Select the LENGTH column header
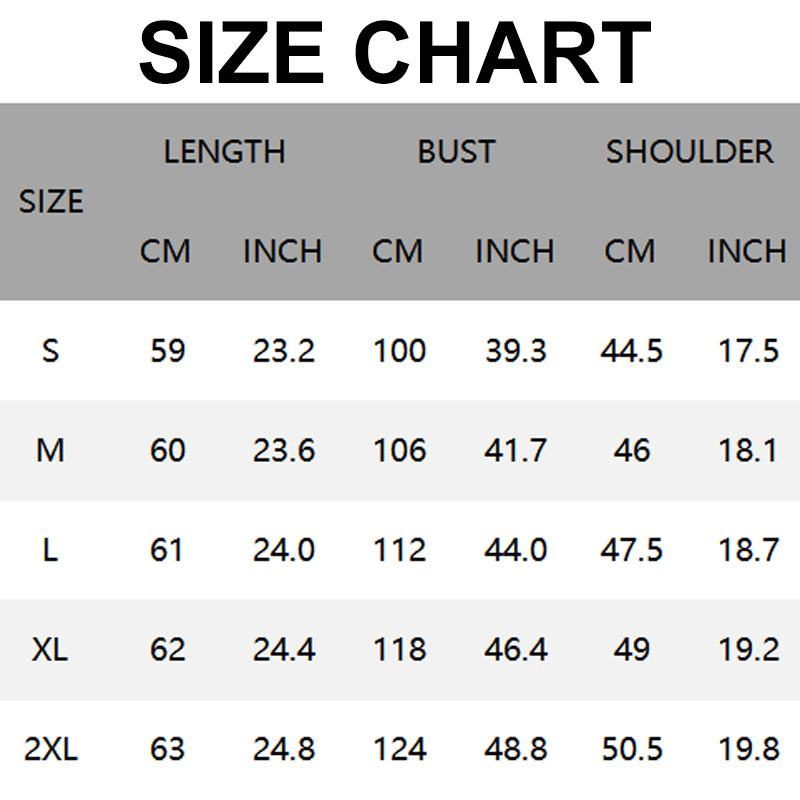800x800 pixels. tap(224, 152)
